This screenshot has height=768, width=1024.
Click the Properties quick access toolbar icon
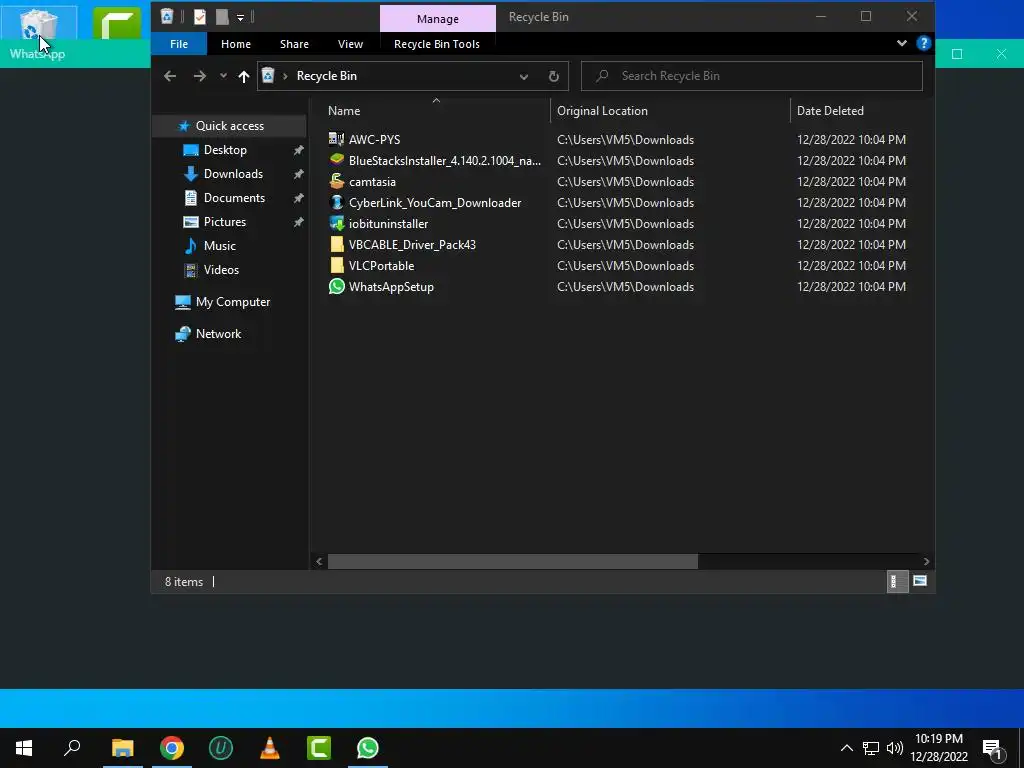(200, 17)
